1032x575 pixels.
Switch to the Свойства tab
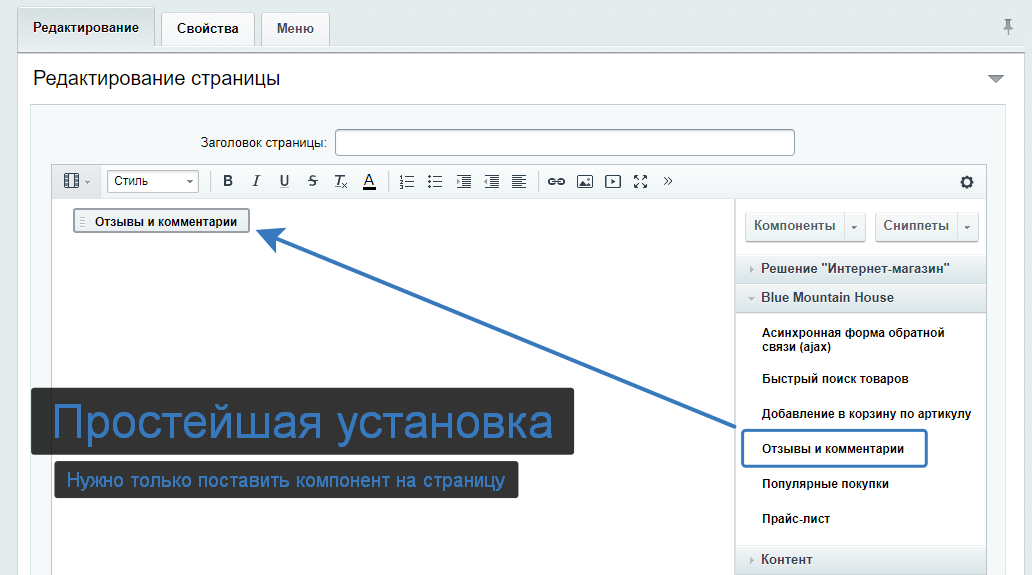click(208, 29)
